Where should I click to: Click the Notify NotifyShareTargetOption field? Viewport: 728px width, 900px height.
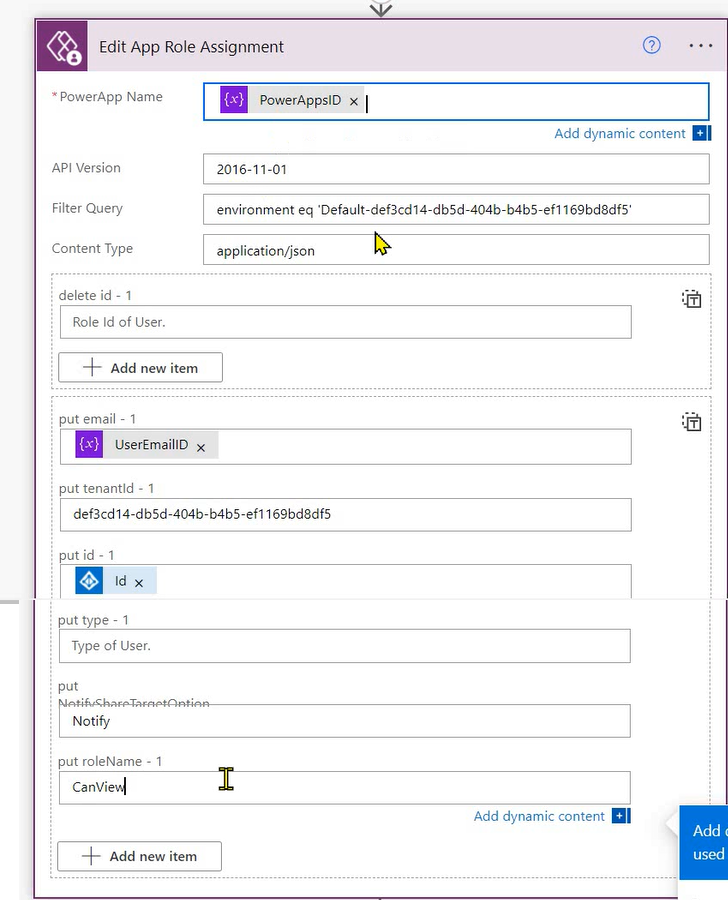[344, 721]
